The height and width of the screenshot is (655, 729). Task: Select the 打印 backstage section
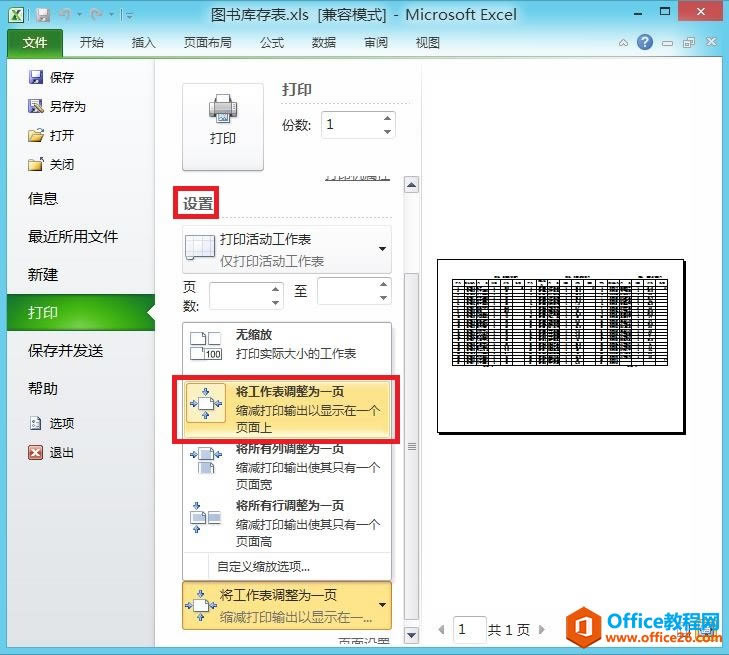81,312
